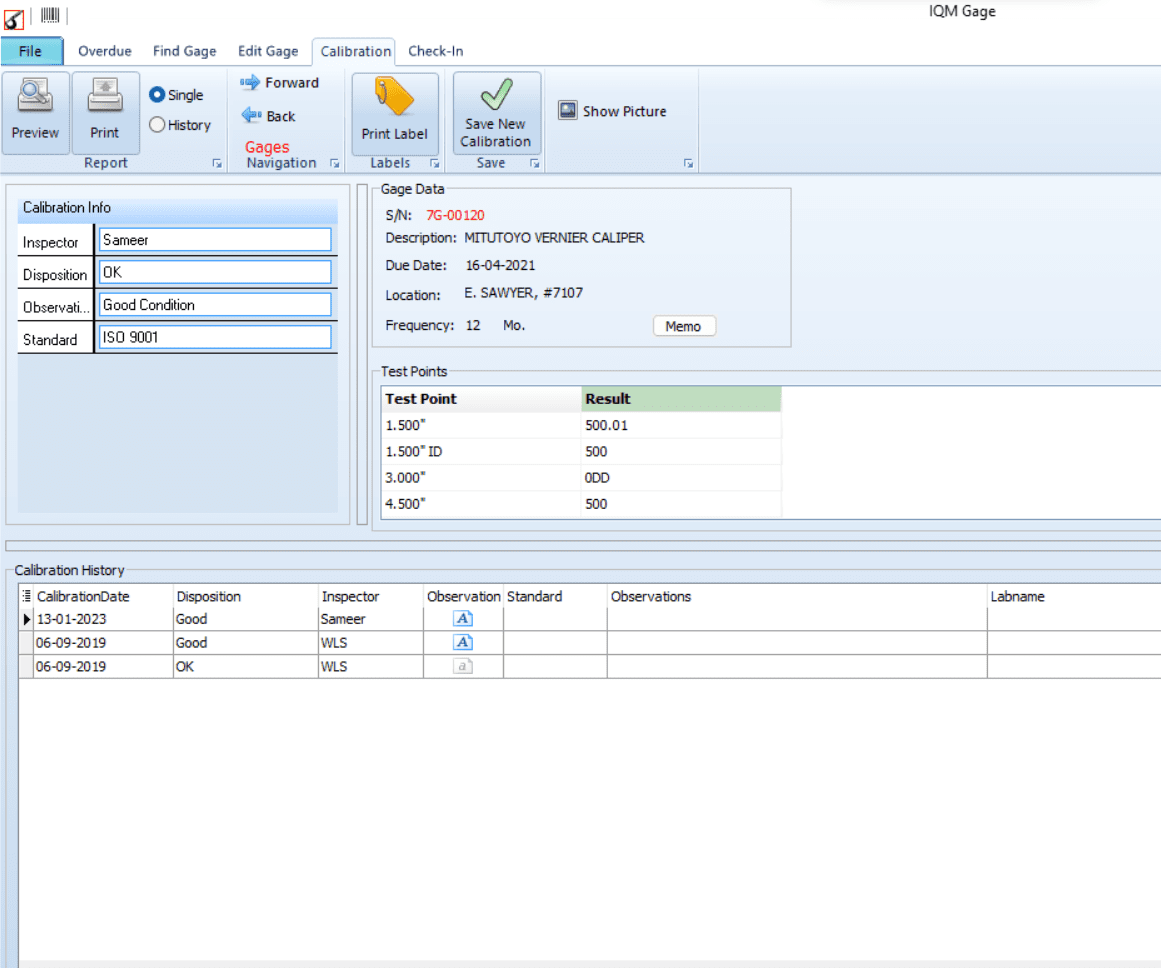Click the Labname column header
This screenshot has width=1161, height=968.
pos(1074,596)
